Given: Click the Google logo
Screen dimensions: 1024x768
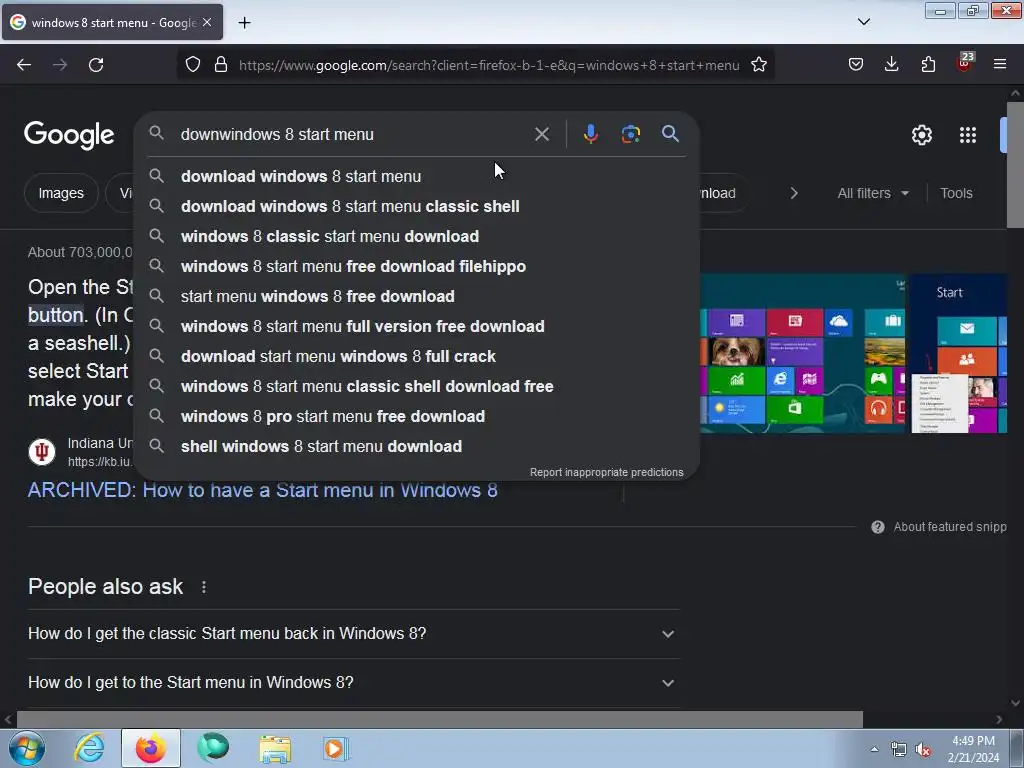Looking at the screenshot, I should tap(69, 135).
